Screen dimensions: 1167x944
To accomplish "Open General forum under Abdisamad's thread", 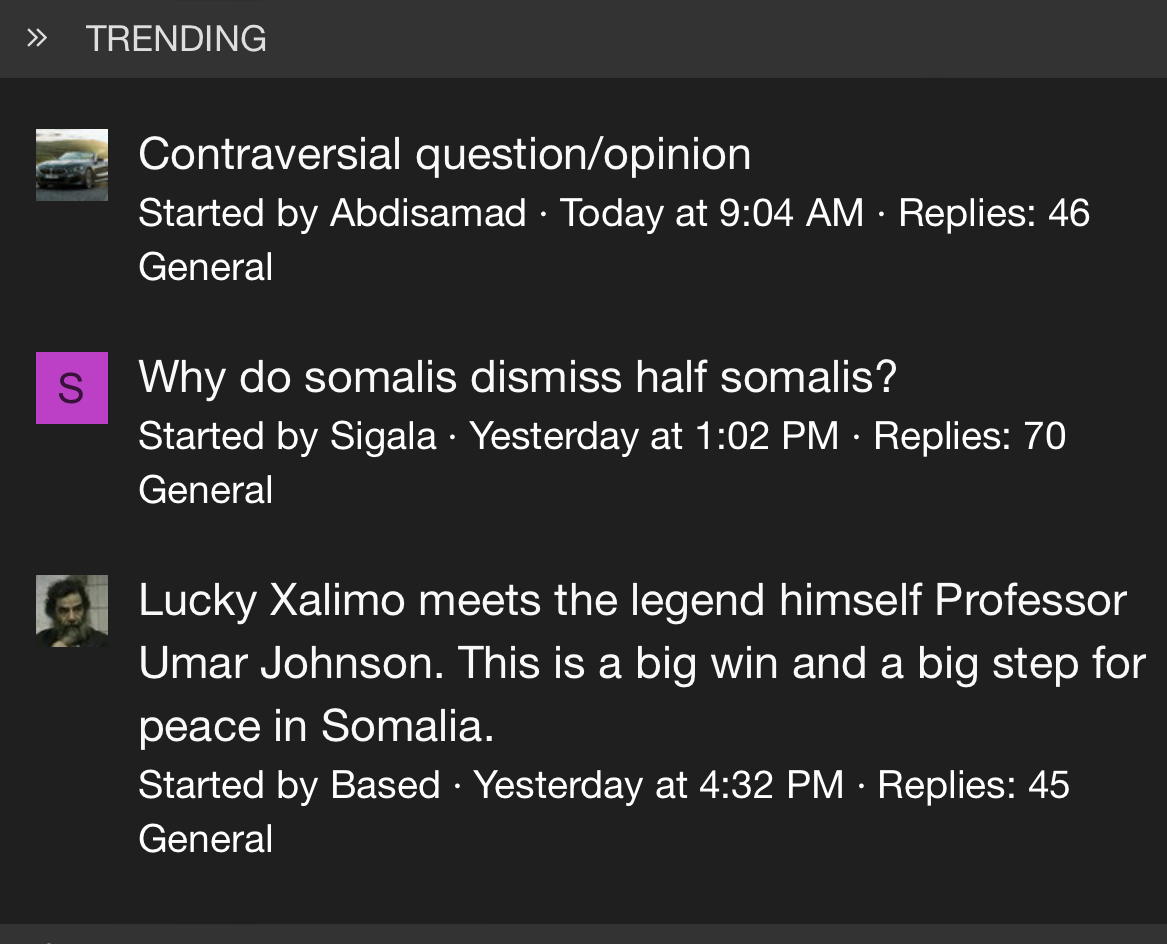I will click(x=205, y=267).
